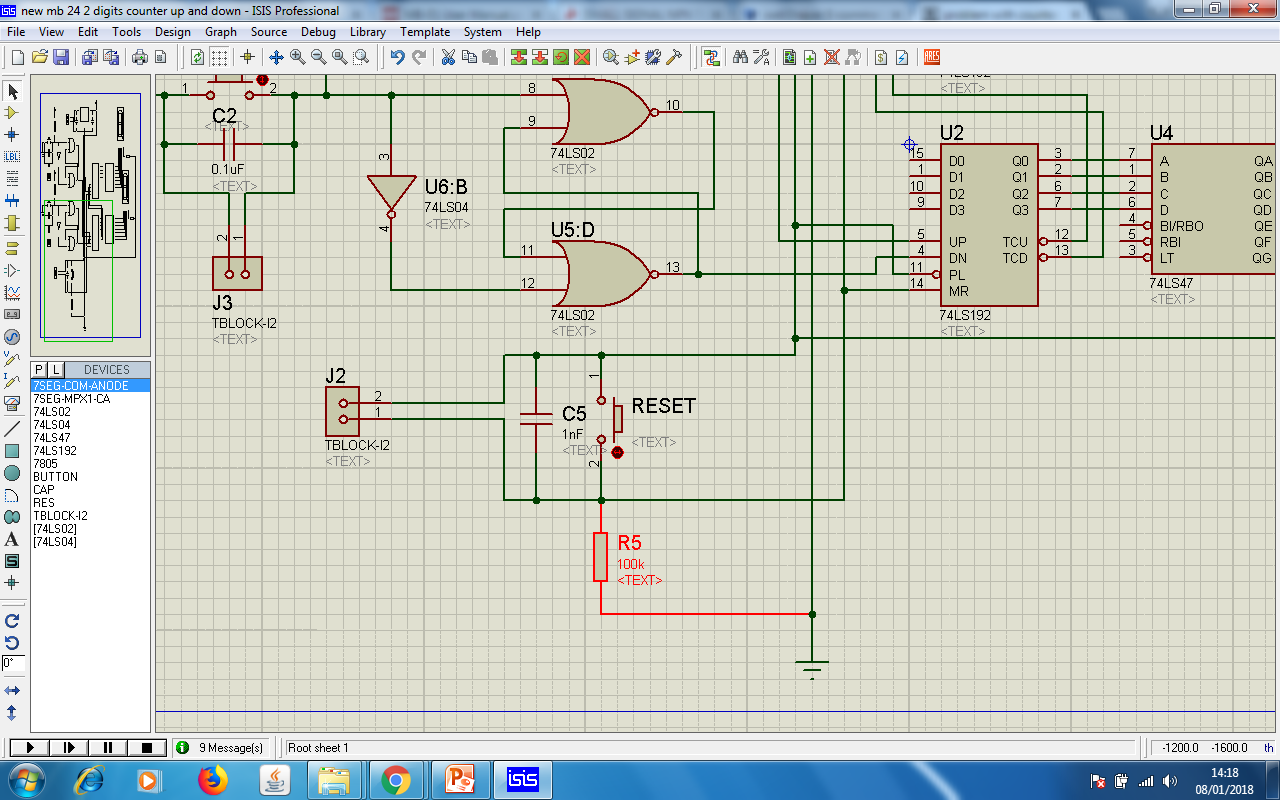
Task: Select 74LS47 in devices list
Action: click(90, 437)
